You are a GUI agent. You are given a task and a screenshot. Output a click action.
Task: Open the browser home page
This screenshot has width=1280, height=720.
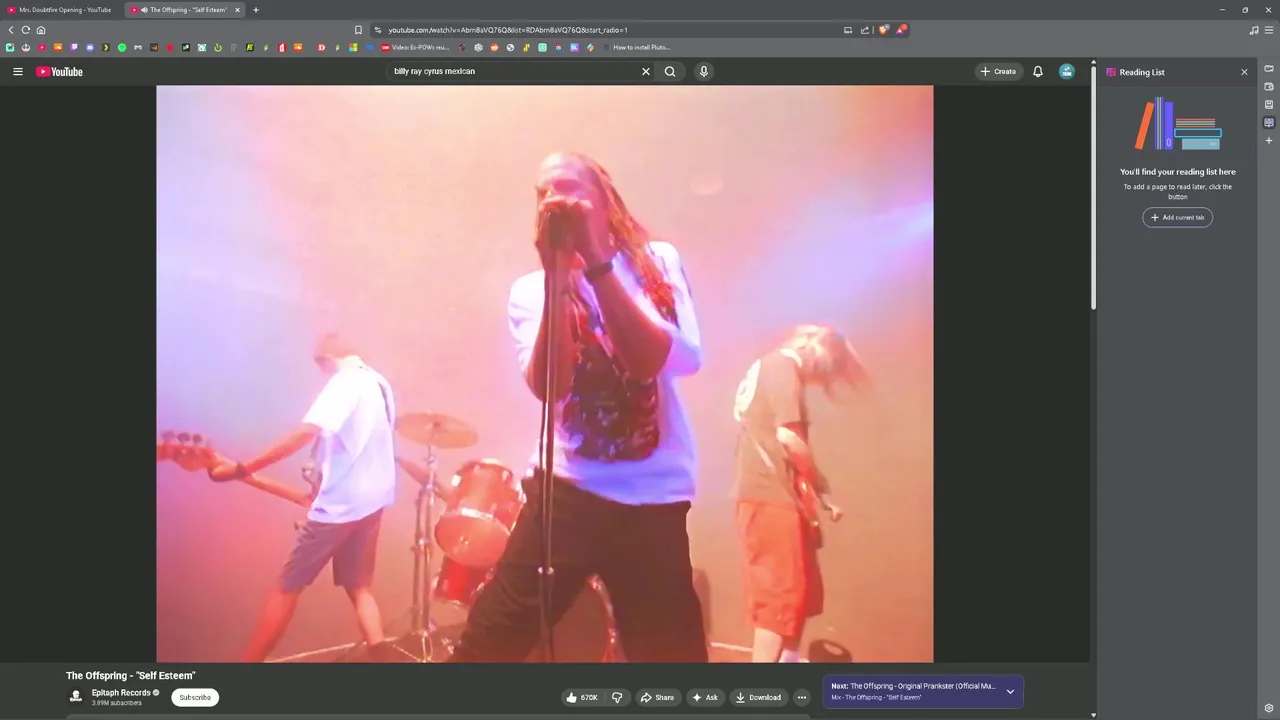41,30
